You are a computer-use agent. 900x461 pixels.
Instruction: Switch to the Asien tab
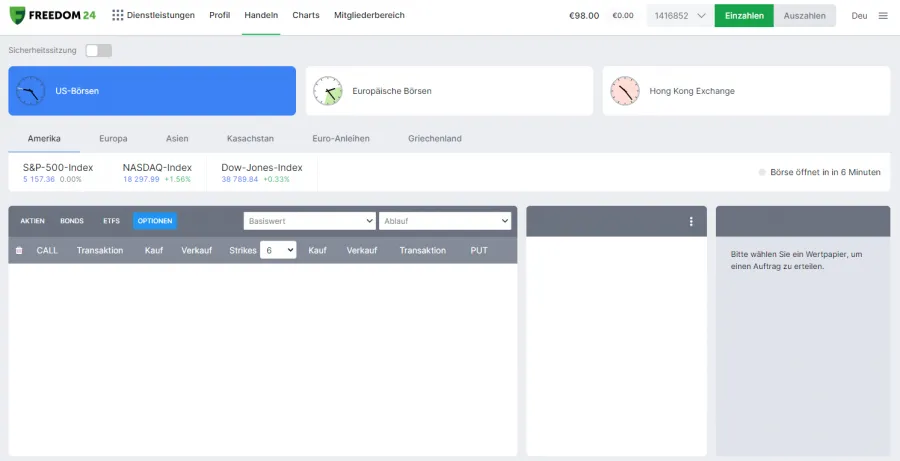click(x=177, y=138)
